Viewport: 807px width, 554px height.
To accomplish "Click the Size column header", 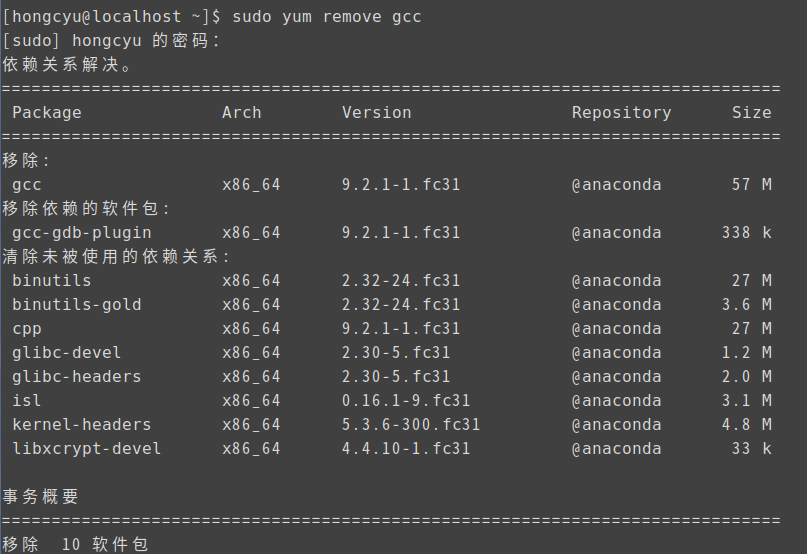I will point(752,113).
